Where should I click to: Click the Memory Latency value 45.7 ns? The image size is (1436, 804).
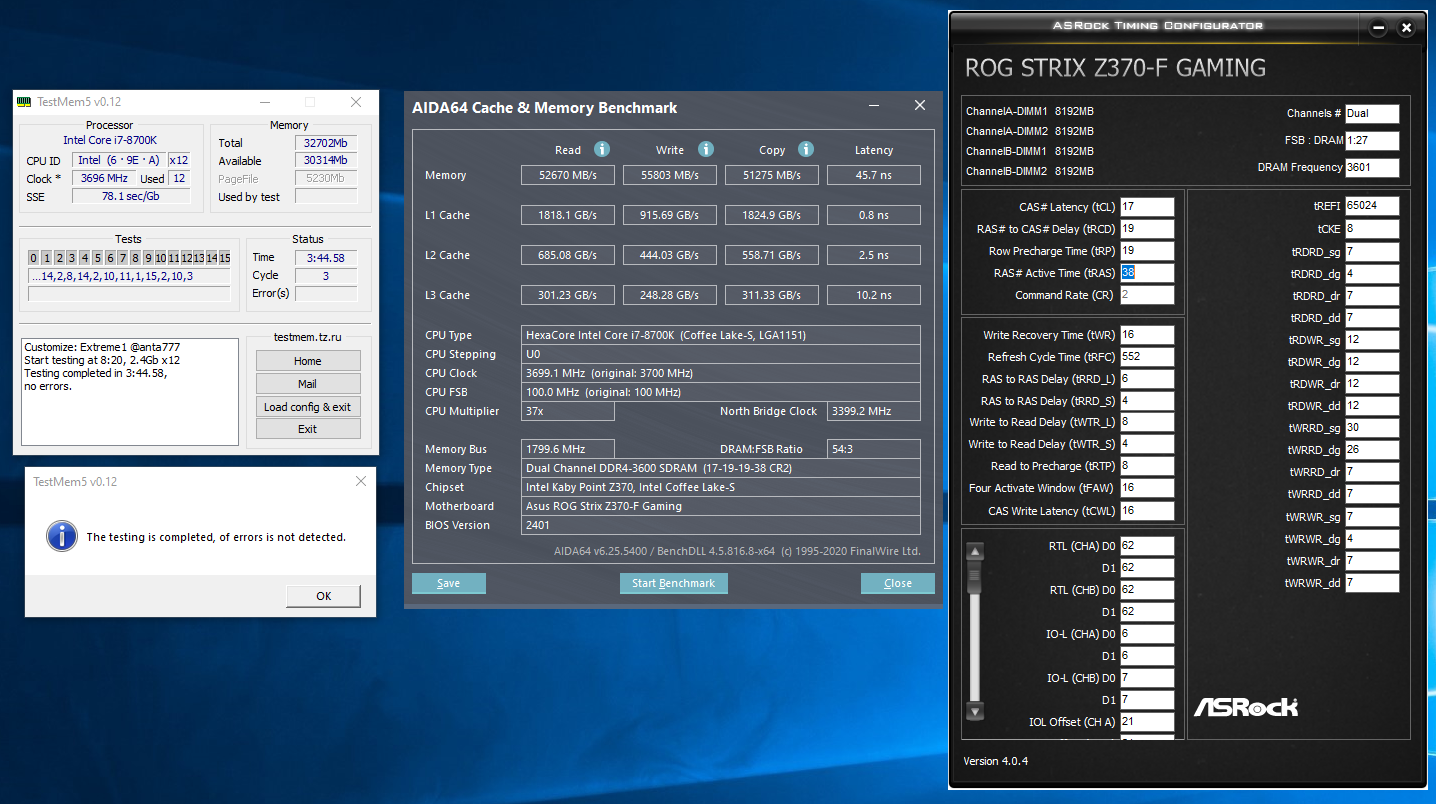[874, 176]
